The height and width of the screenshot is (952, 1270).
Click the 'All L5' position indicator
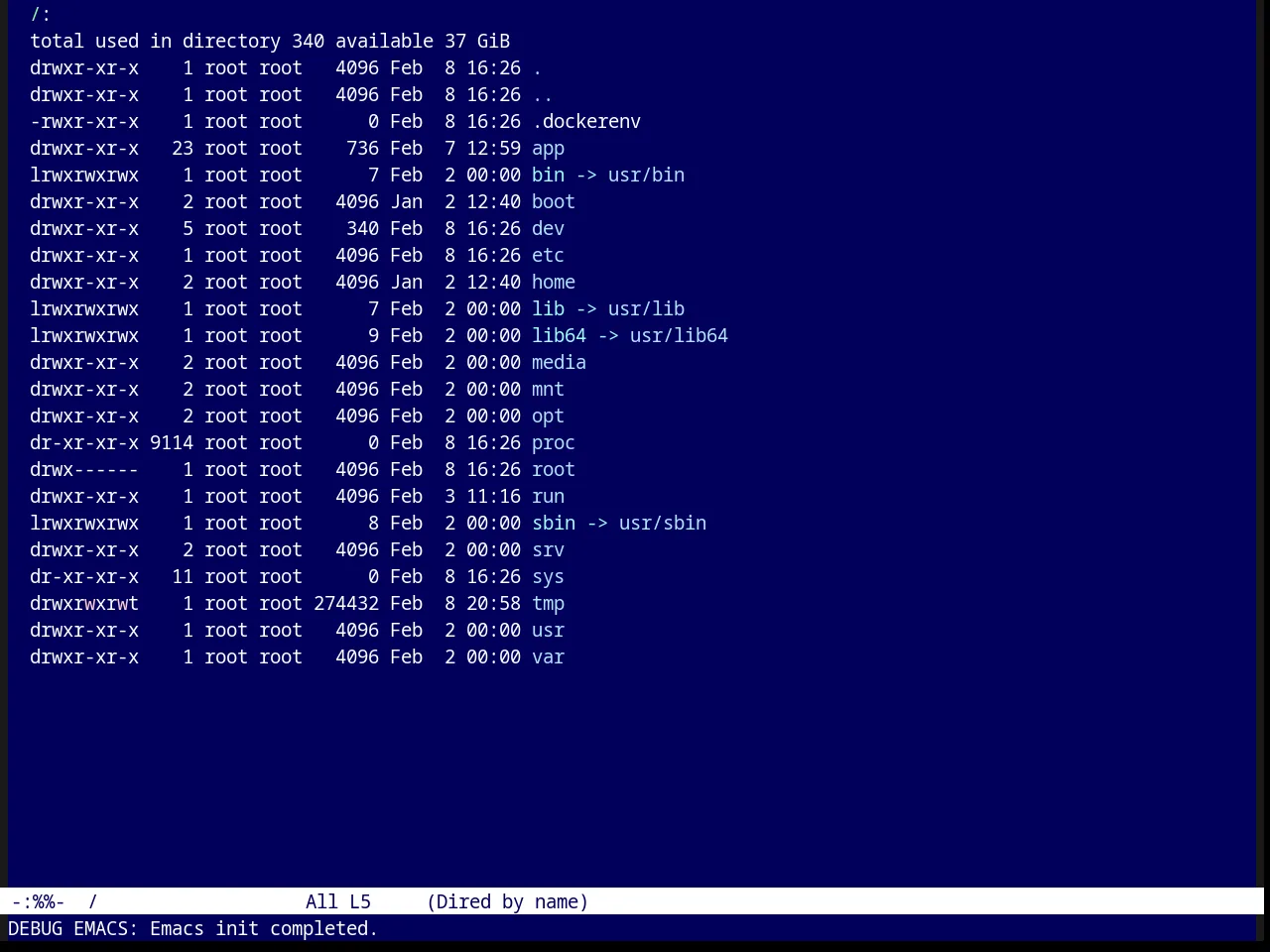pos(338,902)
